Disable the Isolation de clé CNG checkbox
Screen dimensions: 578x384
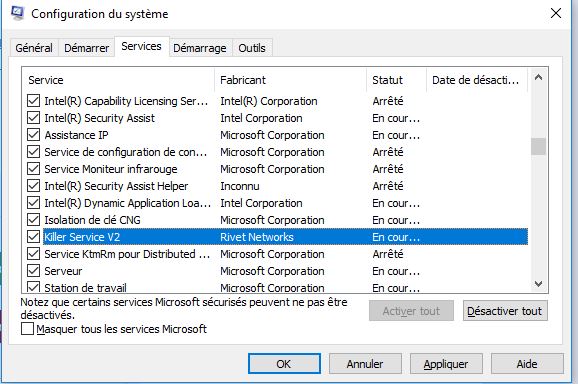[34, 220]
